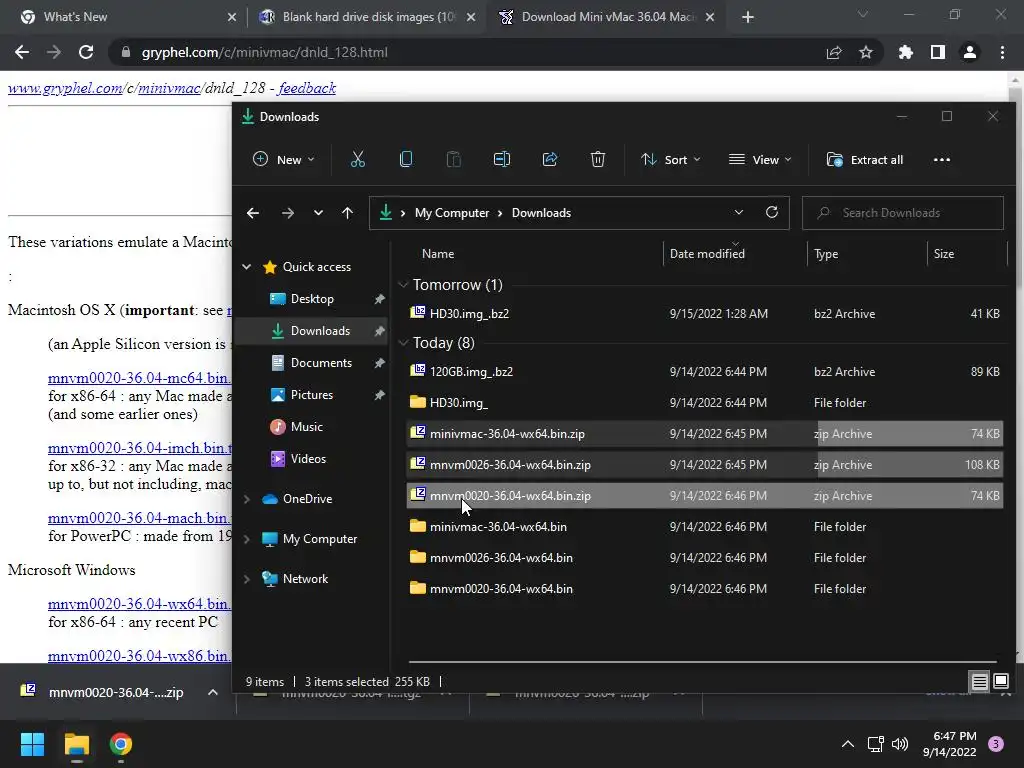Expand the My Computer tree node

click(x=247, y=539)
